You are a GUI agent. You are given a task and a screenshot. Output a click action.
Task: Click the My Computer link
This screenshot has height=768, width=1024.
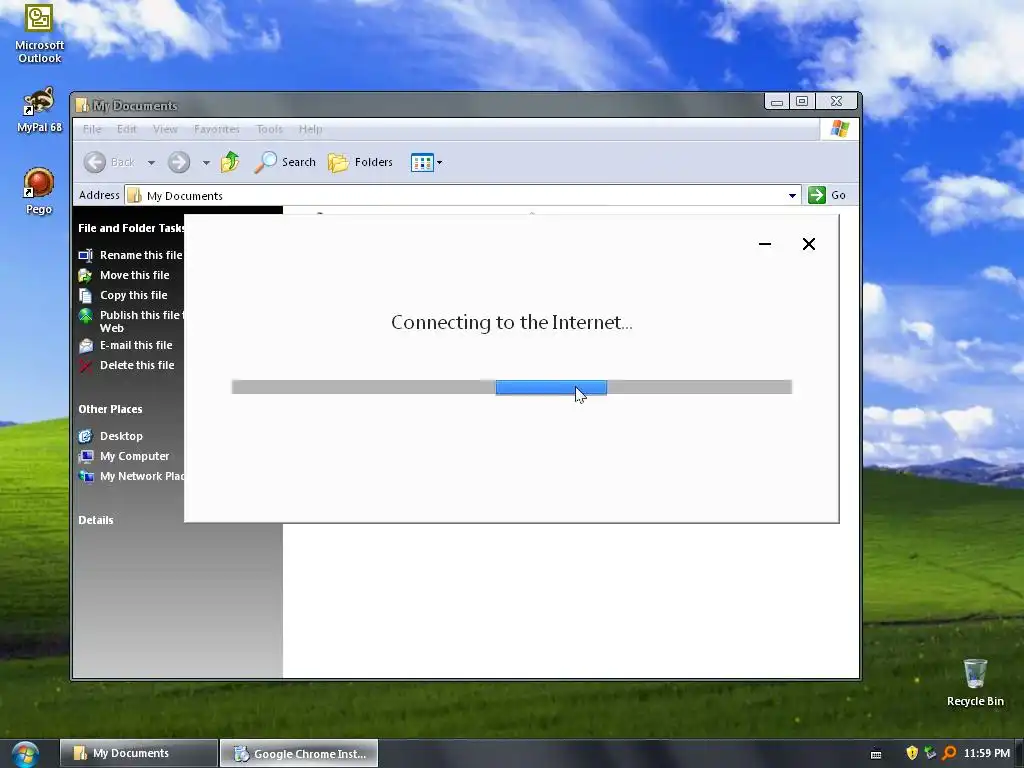click(x=135, y=456)
